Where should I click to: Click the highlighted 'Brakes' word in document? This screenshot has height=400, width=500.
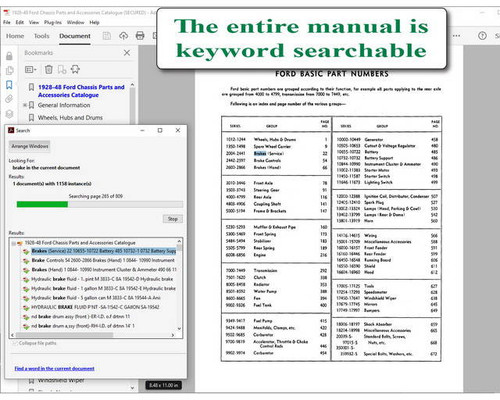(260, 153)
